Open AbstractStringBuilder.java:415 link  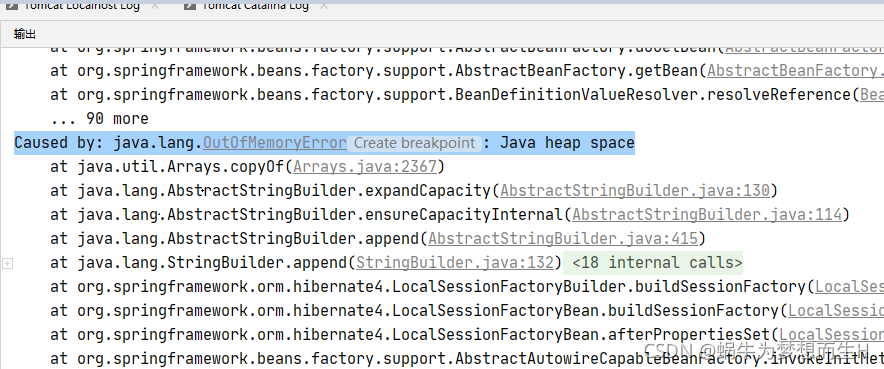click(x=563, y=239)
